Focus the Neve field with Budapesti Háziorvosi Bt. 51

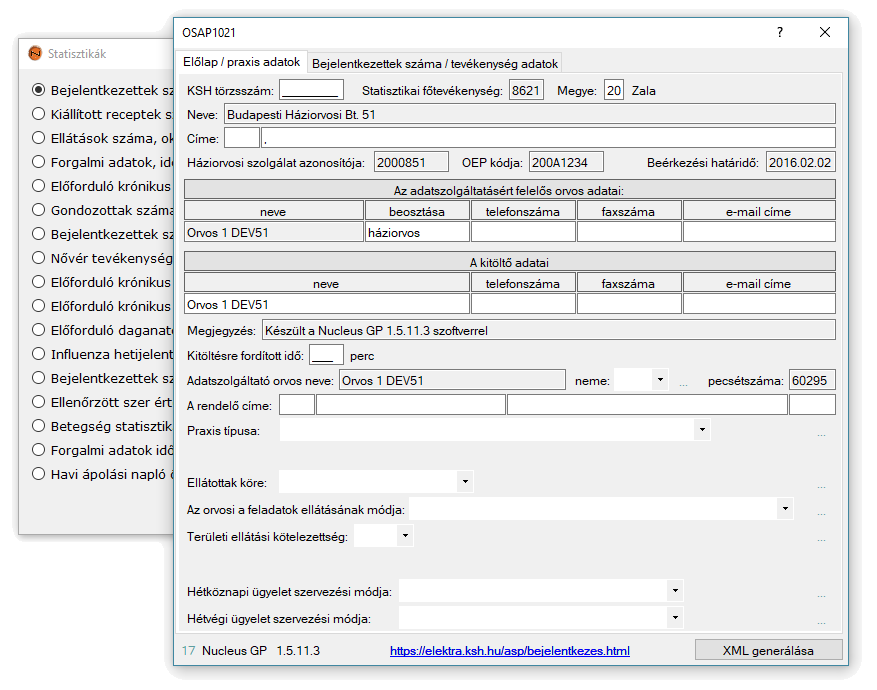pyautogui.click(x=530, y=114)
